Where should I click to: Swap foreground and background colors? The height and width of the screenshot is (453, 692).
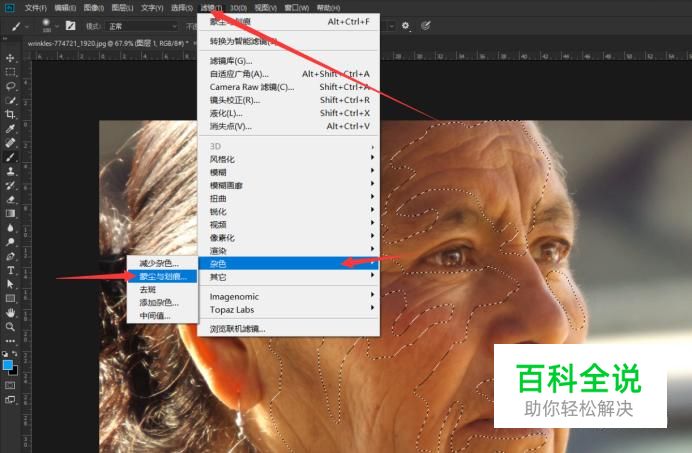pos(15,353)
